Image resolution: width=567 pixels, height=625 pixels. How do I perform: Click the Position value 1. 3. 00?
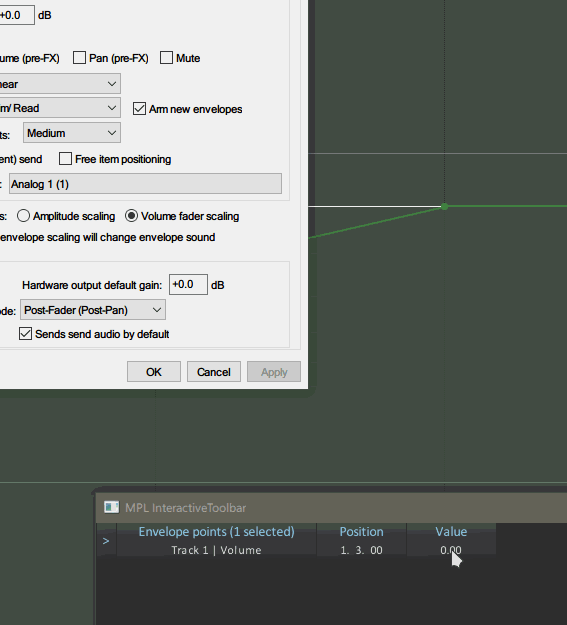click(361, 550)
